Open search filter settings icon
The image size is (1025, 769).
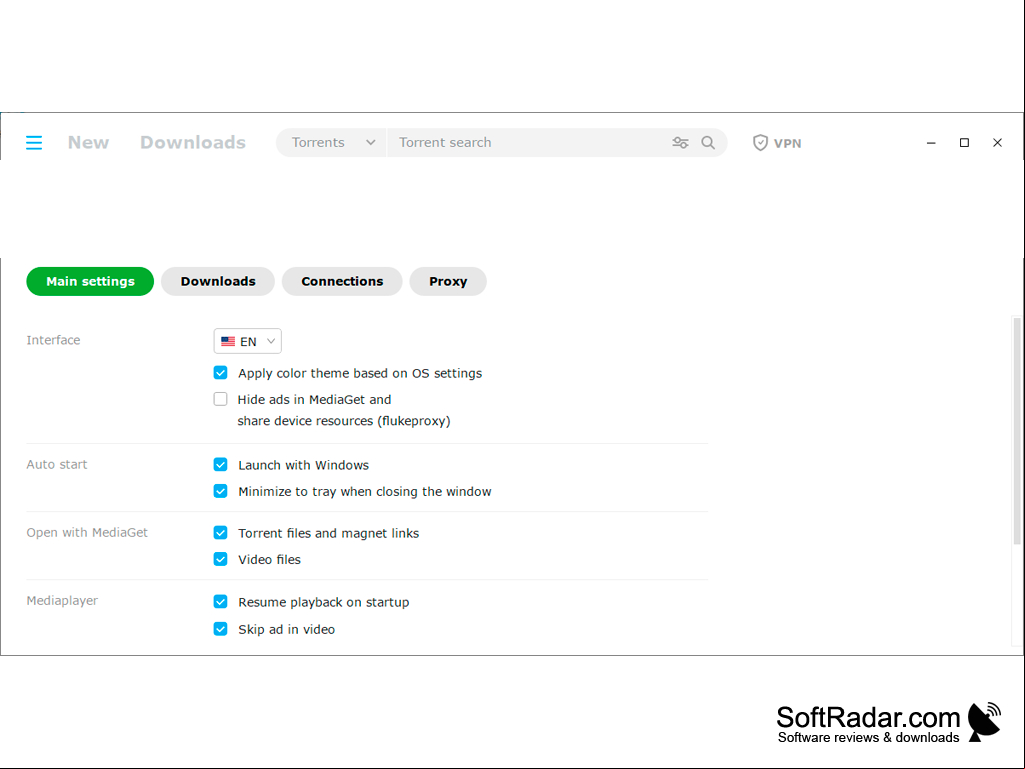681,143
